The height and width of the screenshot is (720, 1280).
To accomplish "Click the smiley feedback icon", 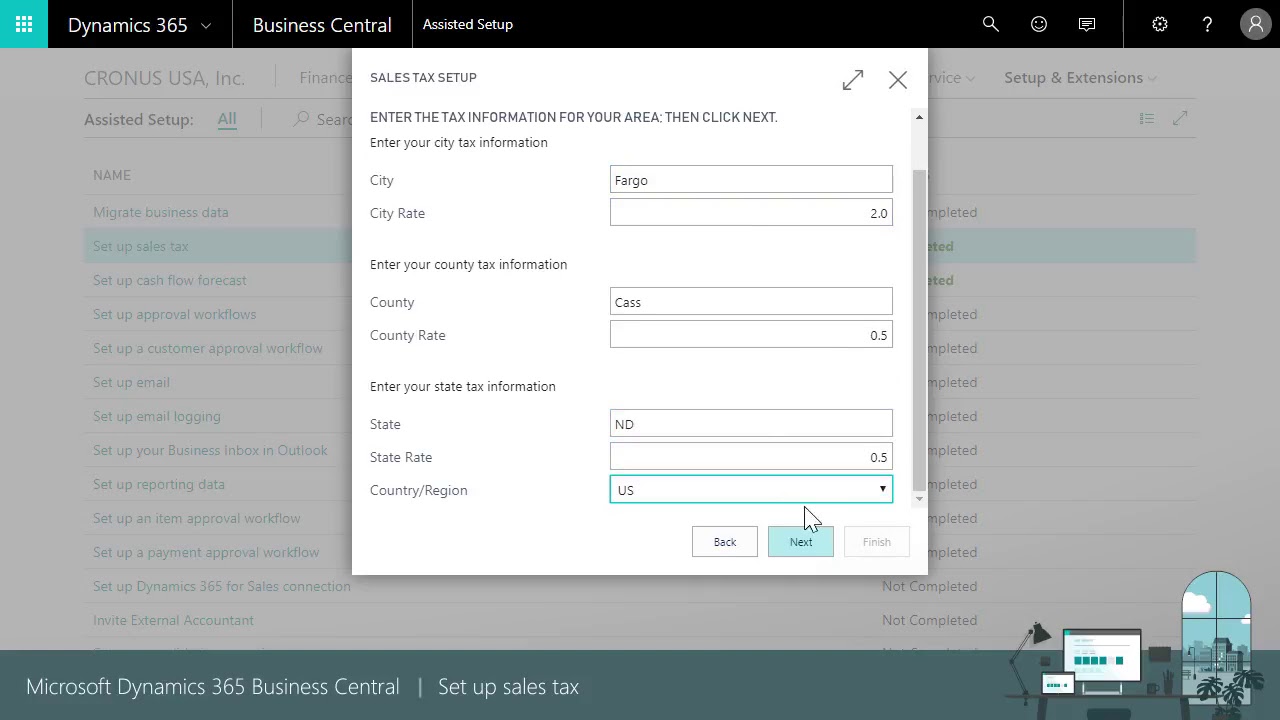I will 1039,24.
